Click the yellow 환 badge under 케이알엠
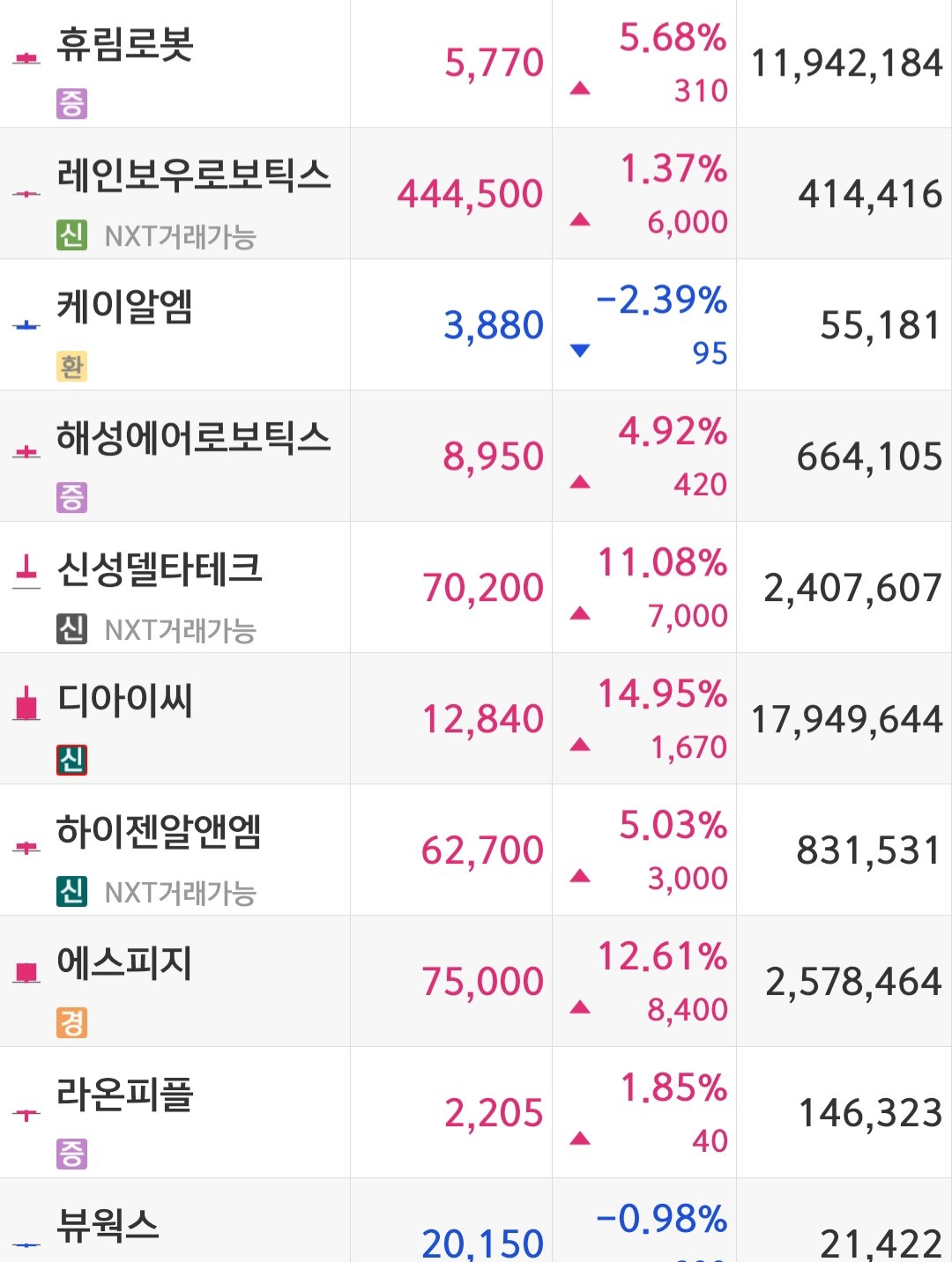This screenshot has height=1262, width=952. pos(72,367)
